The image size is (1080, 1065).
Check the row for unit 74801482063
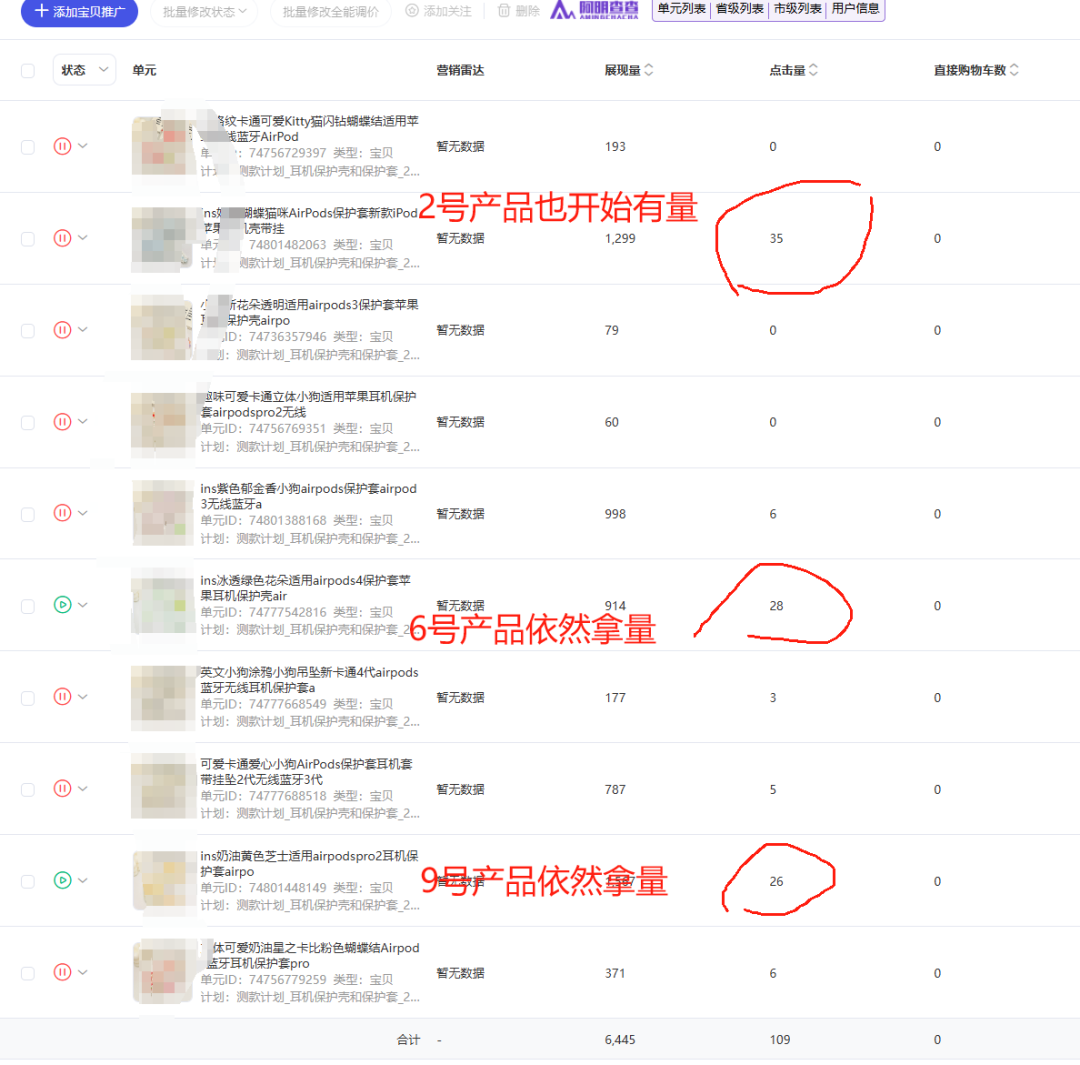click(x=28, y=239)
